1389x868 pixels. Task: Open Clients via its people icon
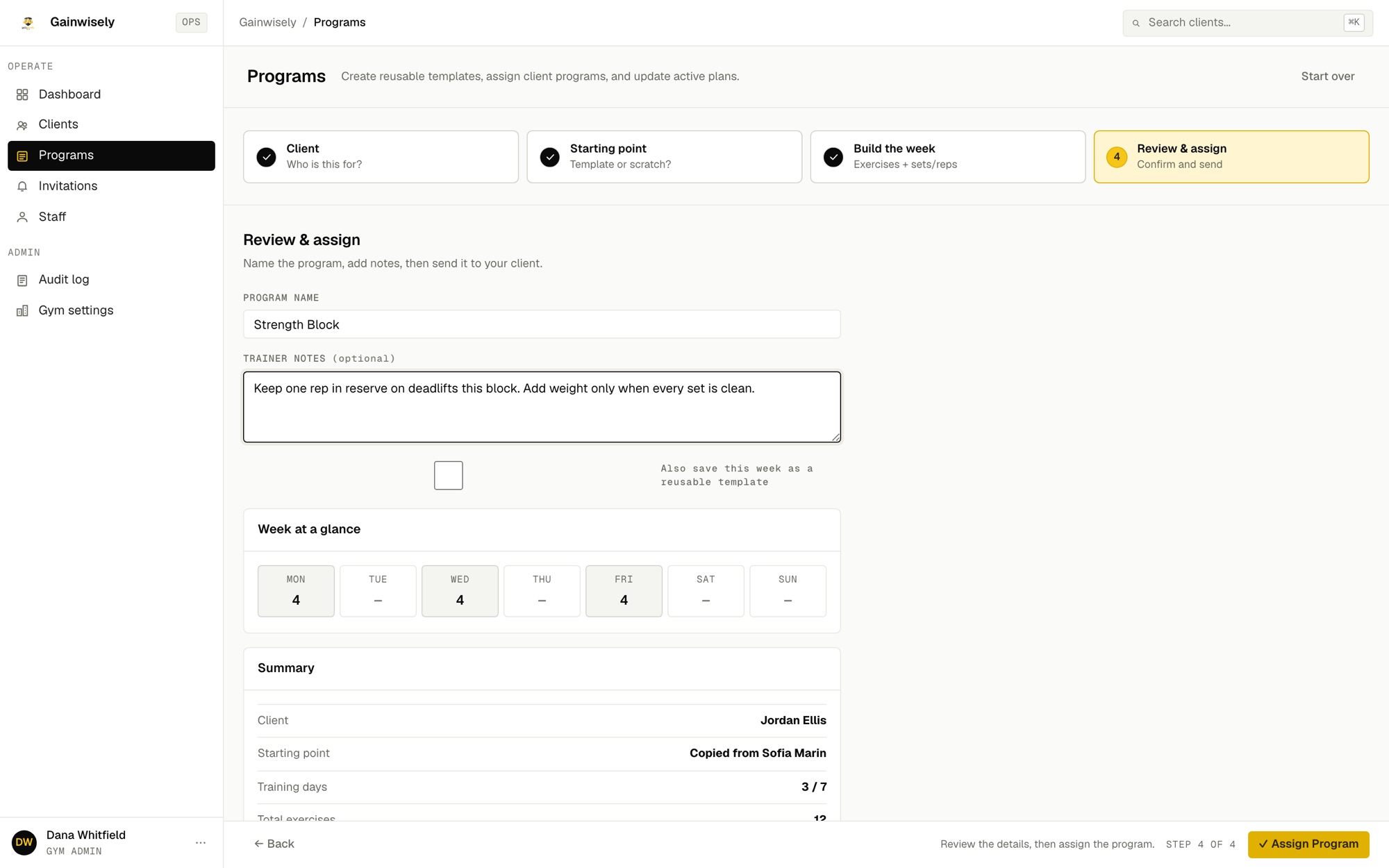click(x=22, y=125)
